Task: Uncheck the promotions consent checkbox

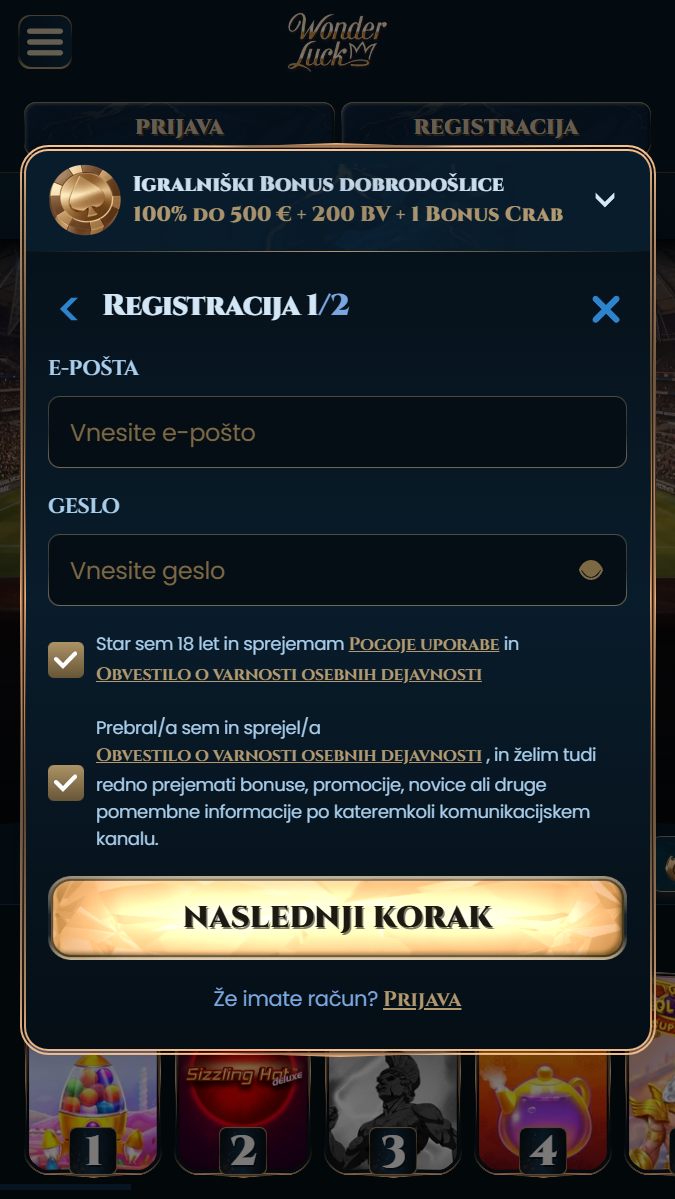Action: coord(67,782)
